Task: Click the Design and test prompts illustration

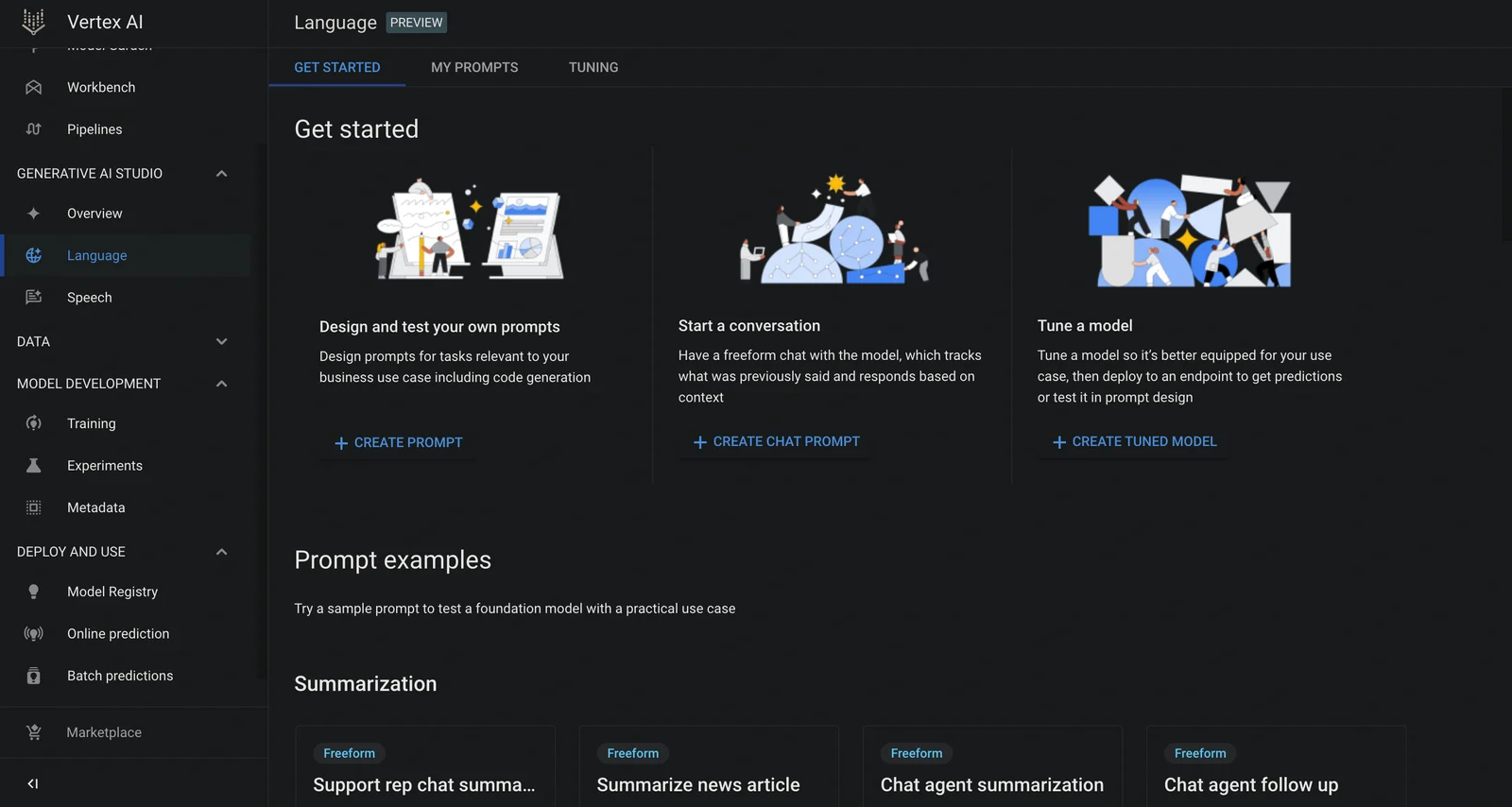Action: click(470, 230)
